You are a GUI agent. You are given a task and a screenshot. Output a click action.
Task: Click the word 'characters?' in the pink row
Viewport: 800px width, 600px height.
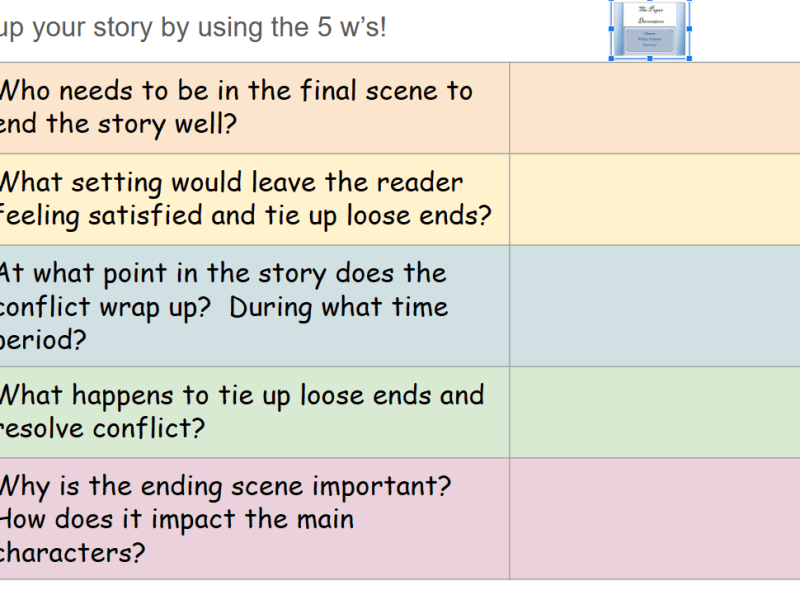click(72, 552)
